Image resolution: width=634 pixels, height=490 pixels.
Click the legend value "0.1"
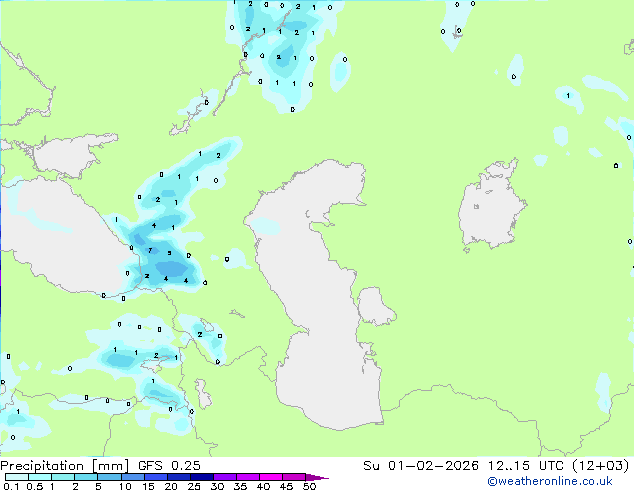11,486
